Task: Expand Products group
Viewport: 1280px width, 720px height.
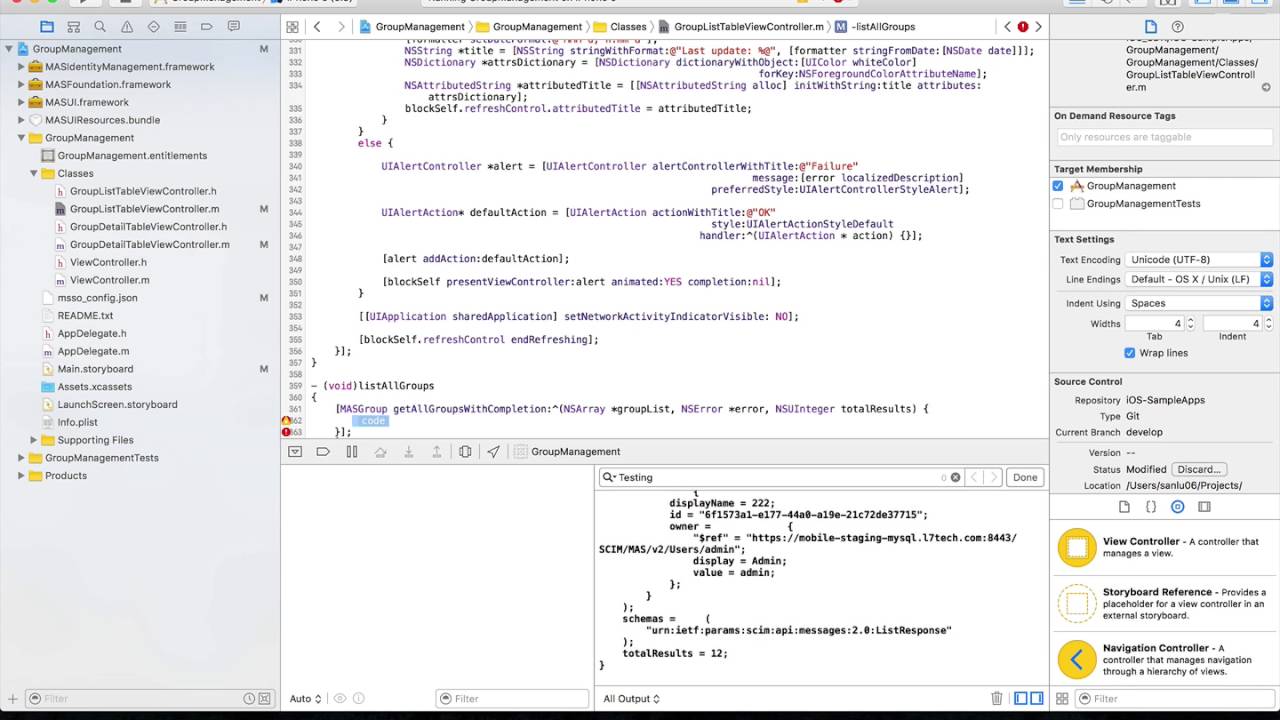Action: [21, 476]
